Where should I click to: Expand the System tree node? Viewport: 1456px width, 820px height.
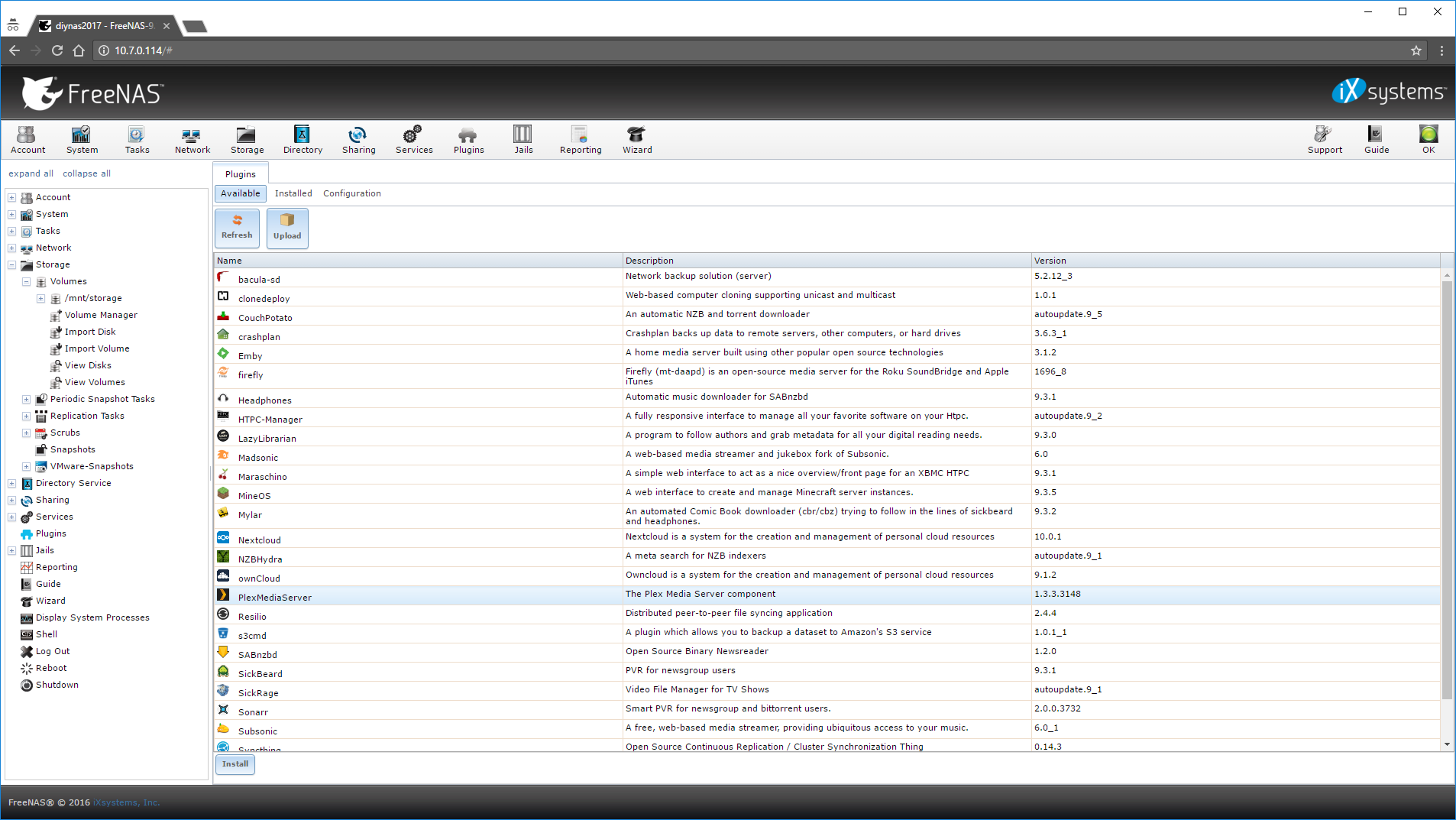click(x=11, y=214)
